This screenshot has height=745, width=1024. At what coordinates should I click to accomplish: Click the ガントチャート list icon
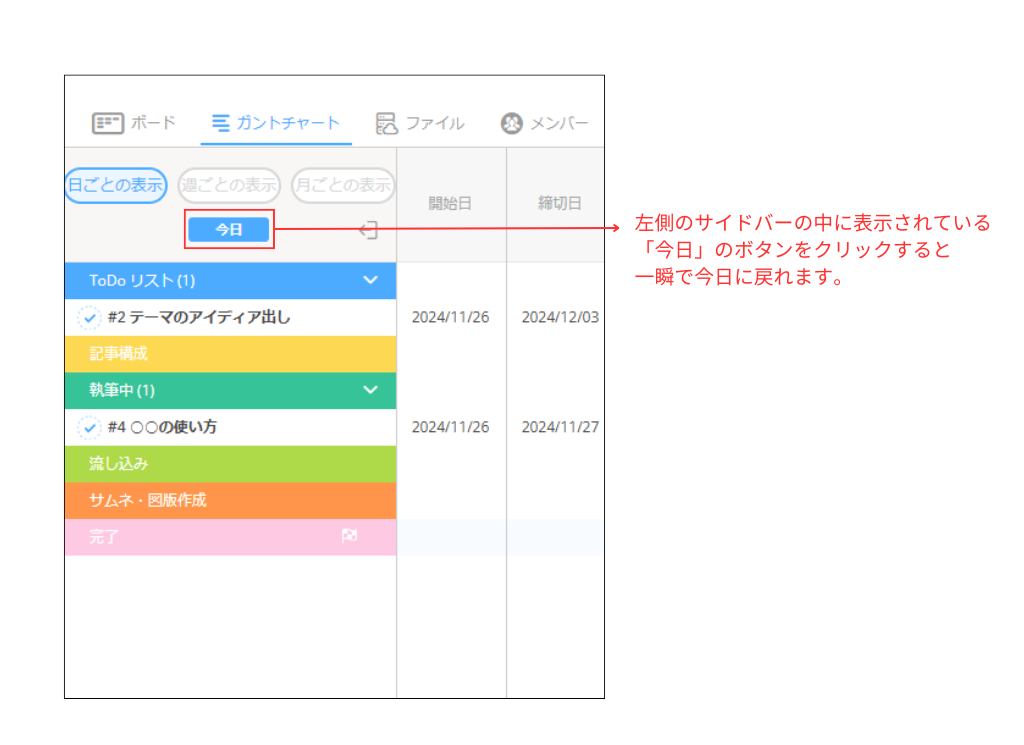click(x=219, y=122)
